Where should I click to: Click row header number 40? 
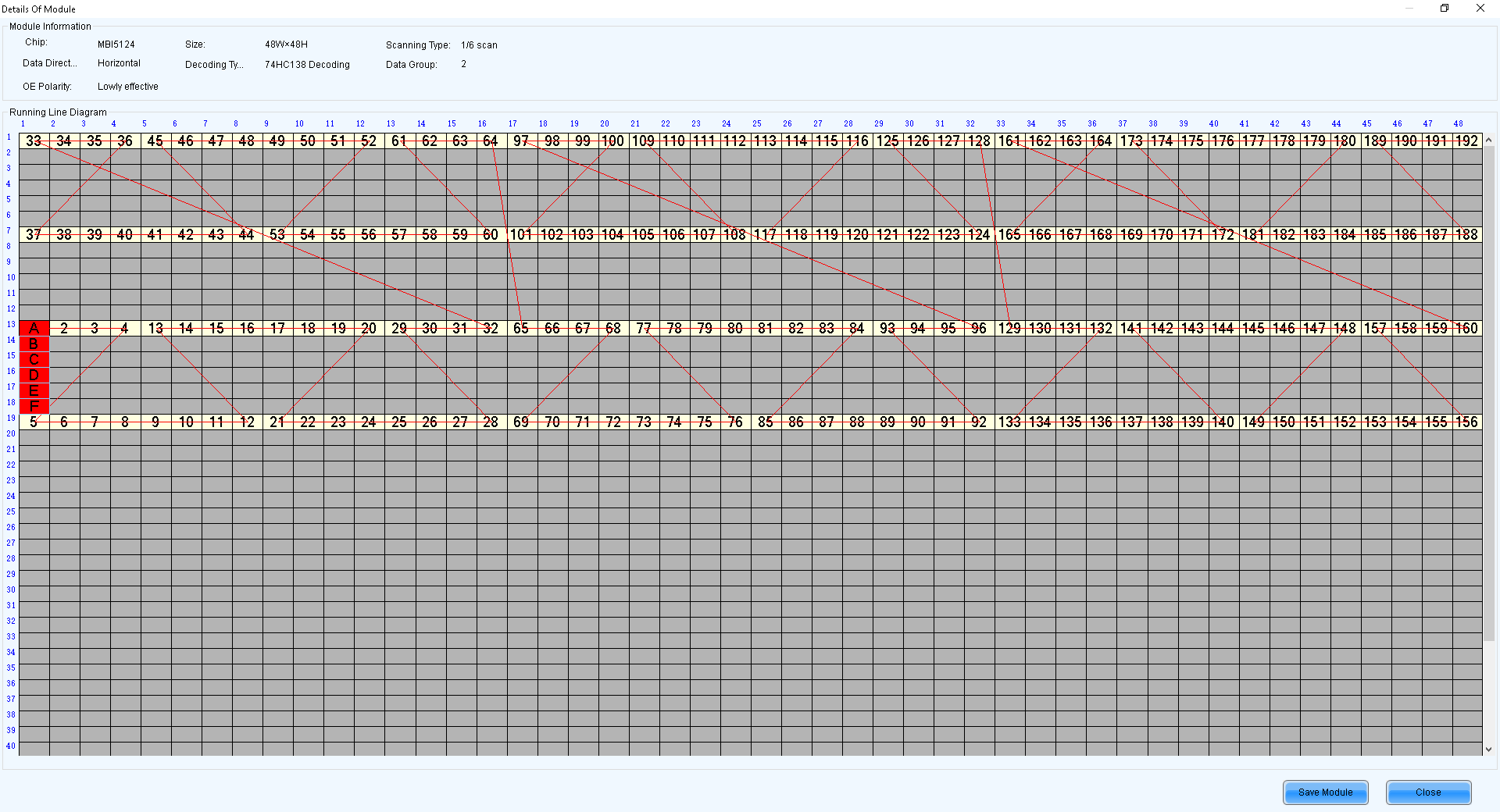11,746
